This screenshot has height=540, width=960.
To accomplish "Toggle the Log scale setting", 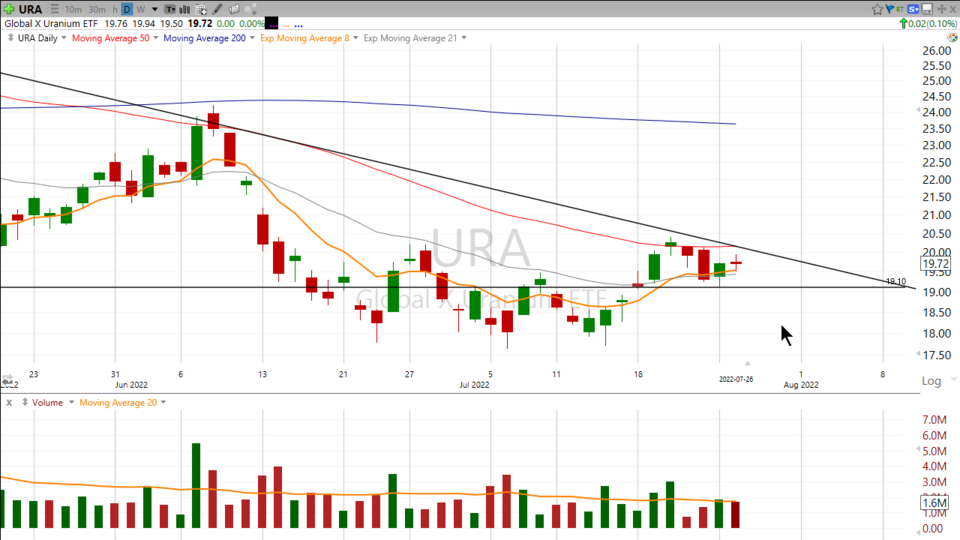I will point(931,381).
